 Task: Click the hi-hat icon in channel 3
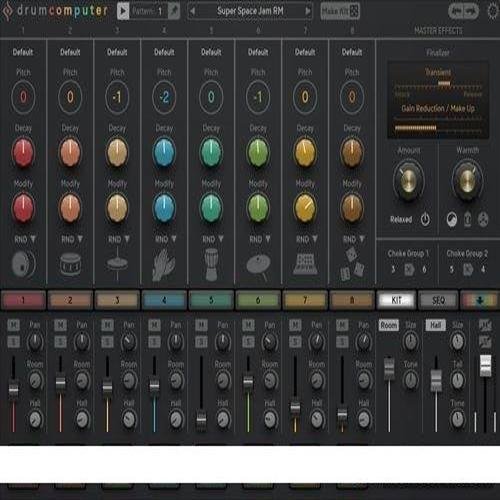click(x=117, y=266)
